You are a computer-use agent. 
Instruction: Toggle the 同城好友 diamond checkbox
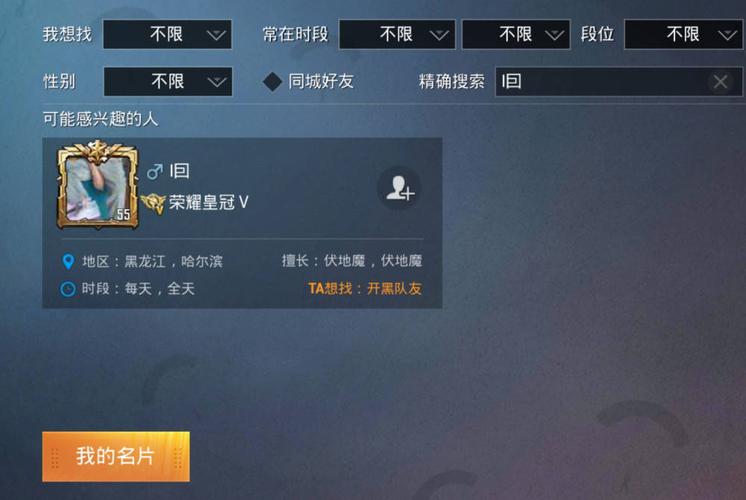(273, 82)
